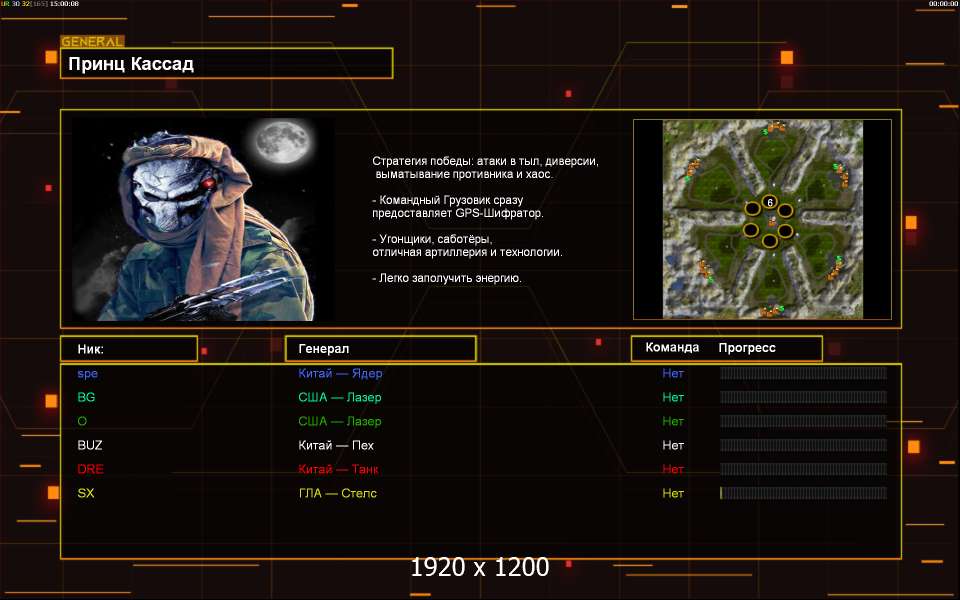Select player nickname "SX"
Image resolution: width=960 pixels, height=600 pixels.
click(x=86, y=493)
